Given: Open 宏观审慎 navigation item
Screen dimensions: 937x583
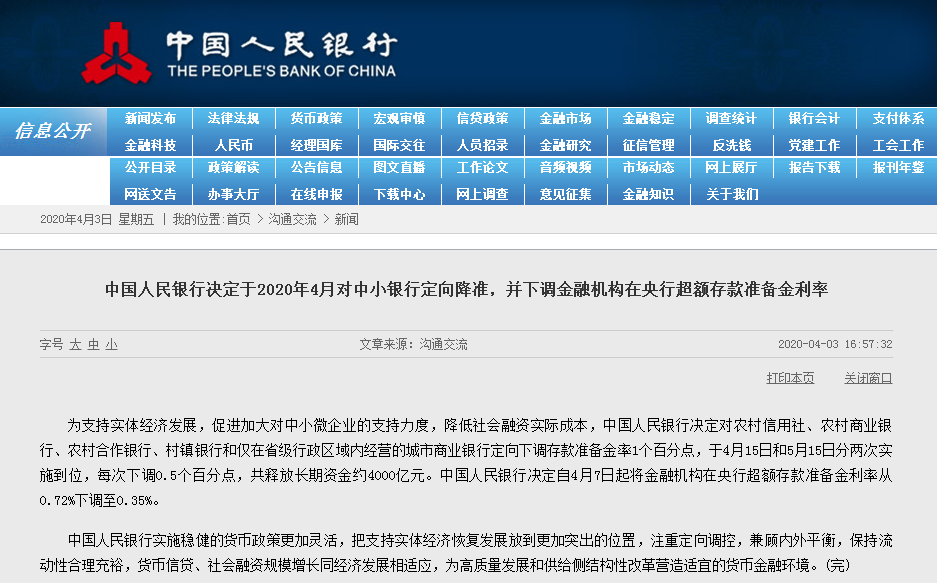Looking at the screenshot, I should (399, 118).
